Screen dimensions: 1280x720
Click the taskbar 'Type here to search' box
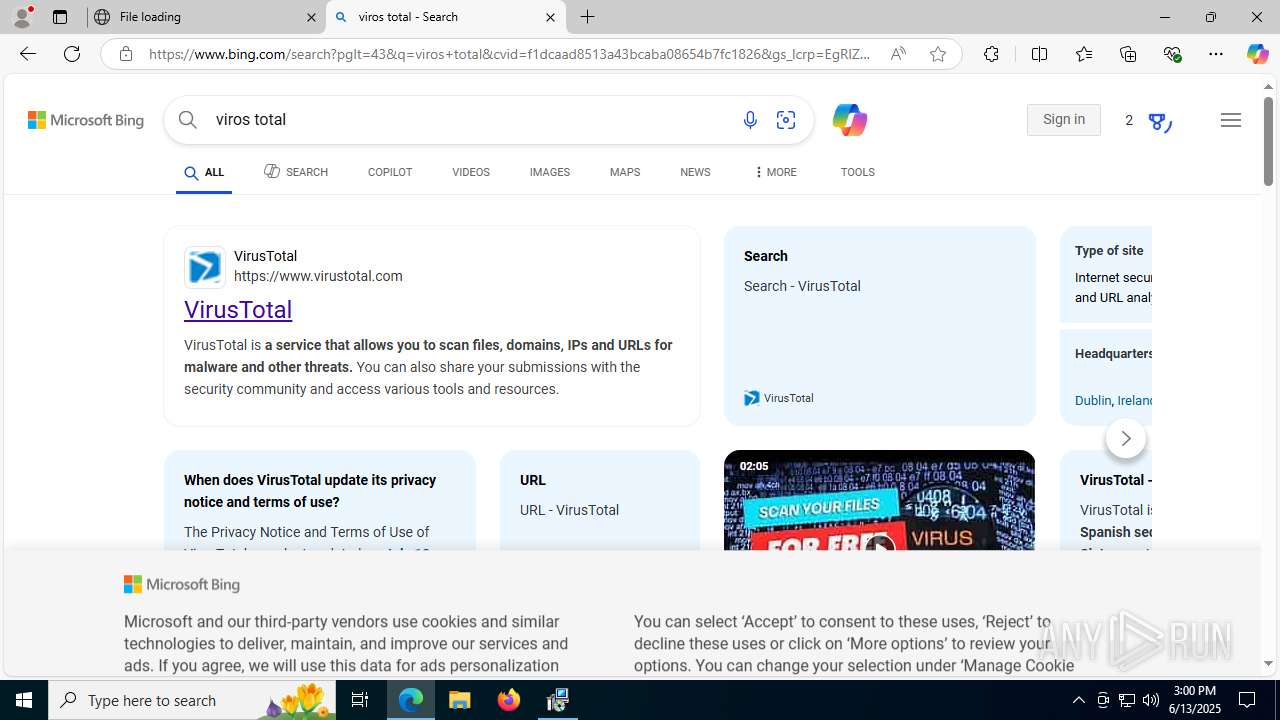coord(192,700)
